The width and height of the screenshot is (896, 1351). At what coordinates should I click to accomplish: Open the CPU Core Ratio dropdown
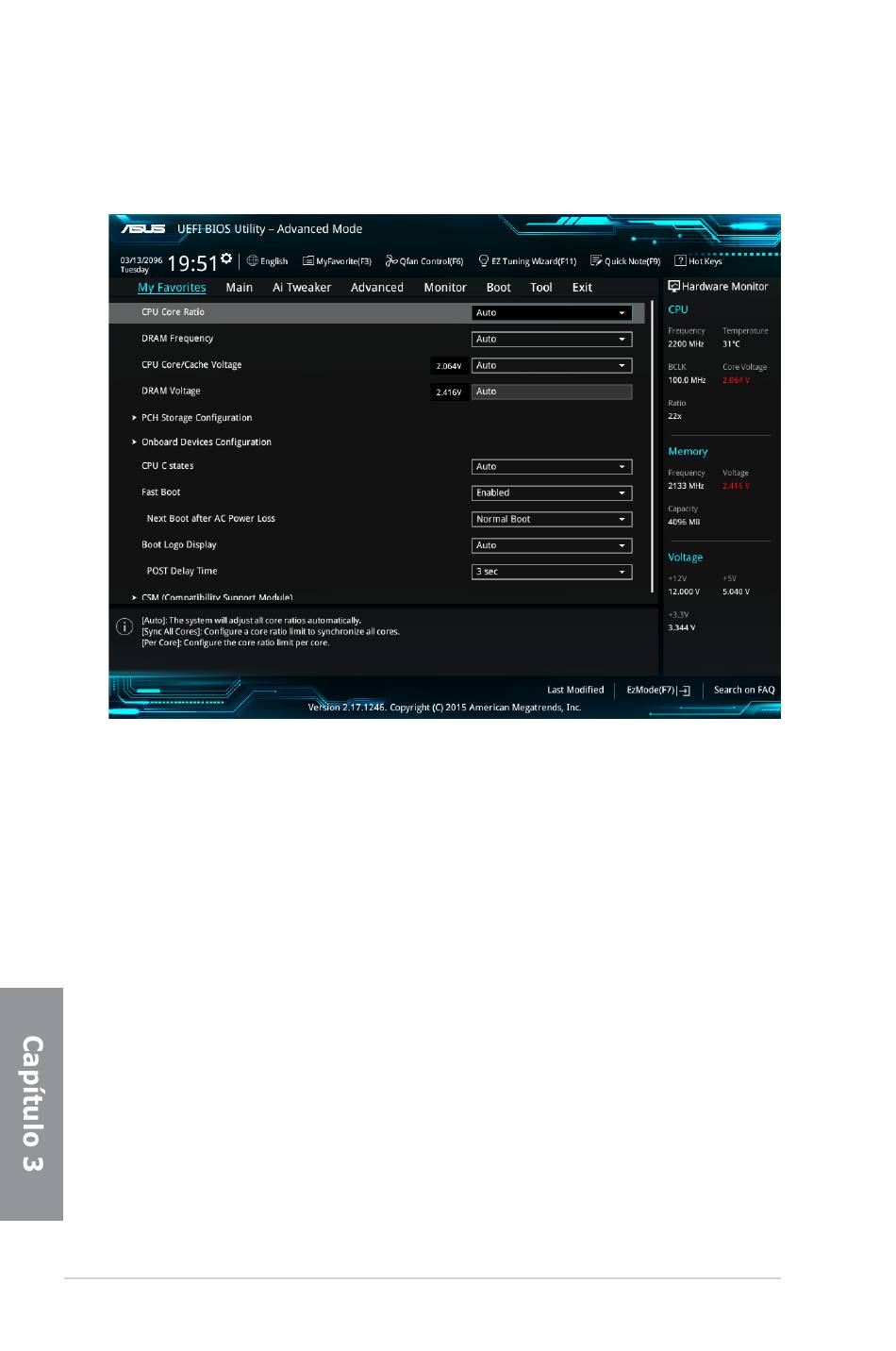pyautogui.click(x=552, y=313)
